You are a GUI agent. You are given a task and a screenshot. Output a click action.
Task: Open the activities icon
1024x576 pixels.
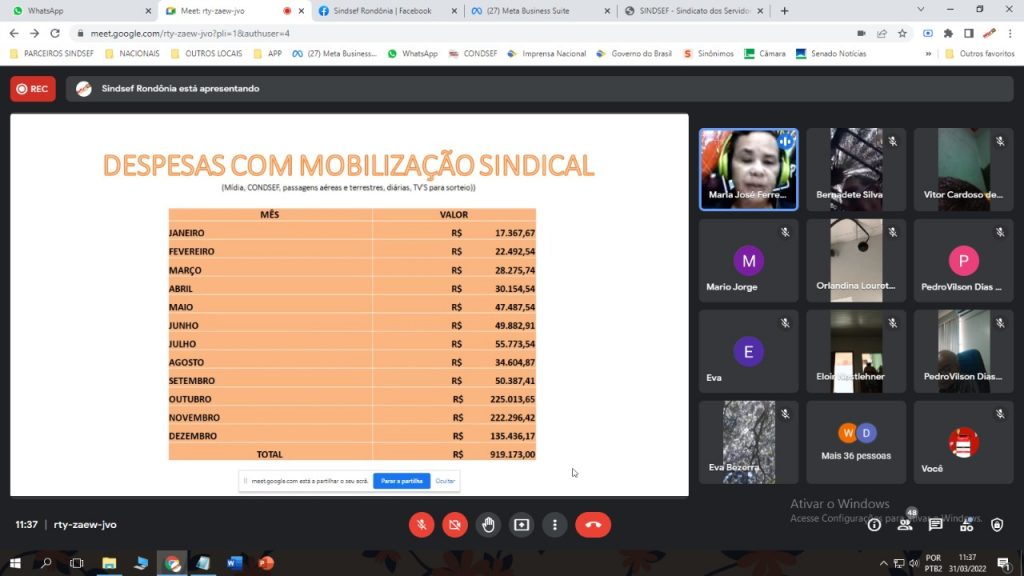966,524
